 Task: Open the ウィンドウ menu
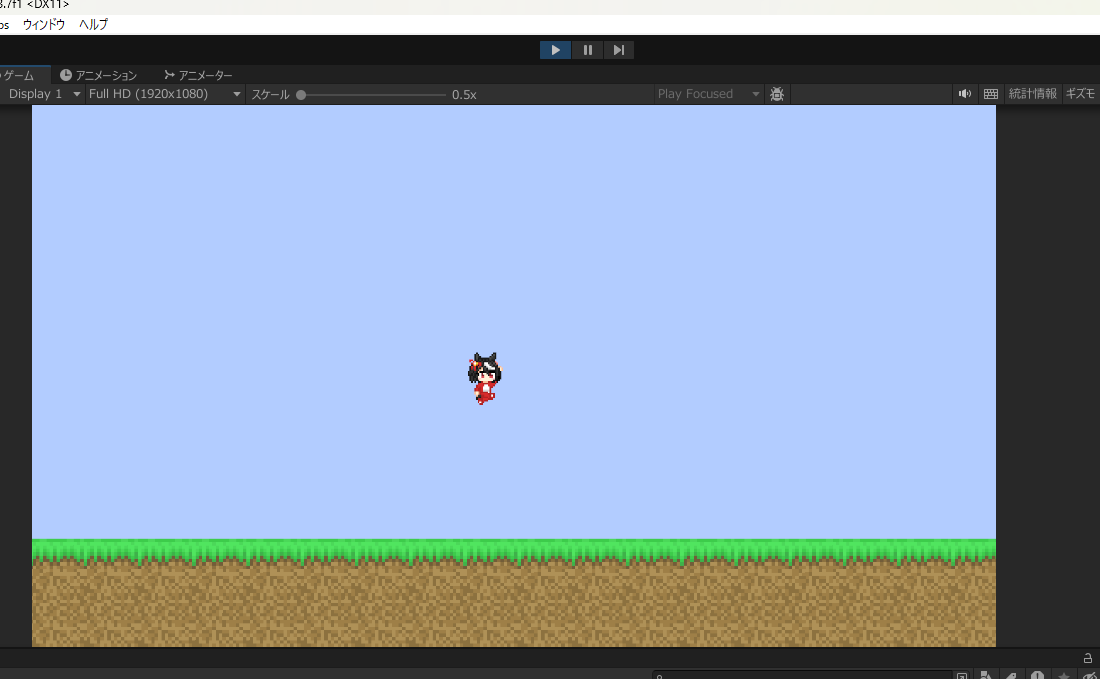(x=43, y=25)
